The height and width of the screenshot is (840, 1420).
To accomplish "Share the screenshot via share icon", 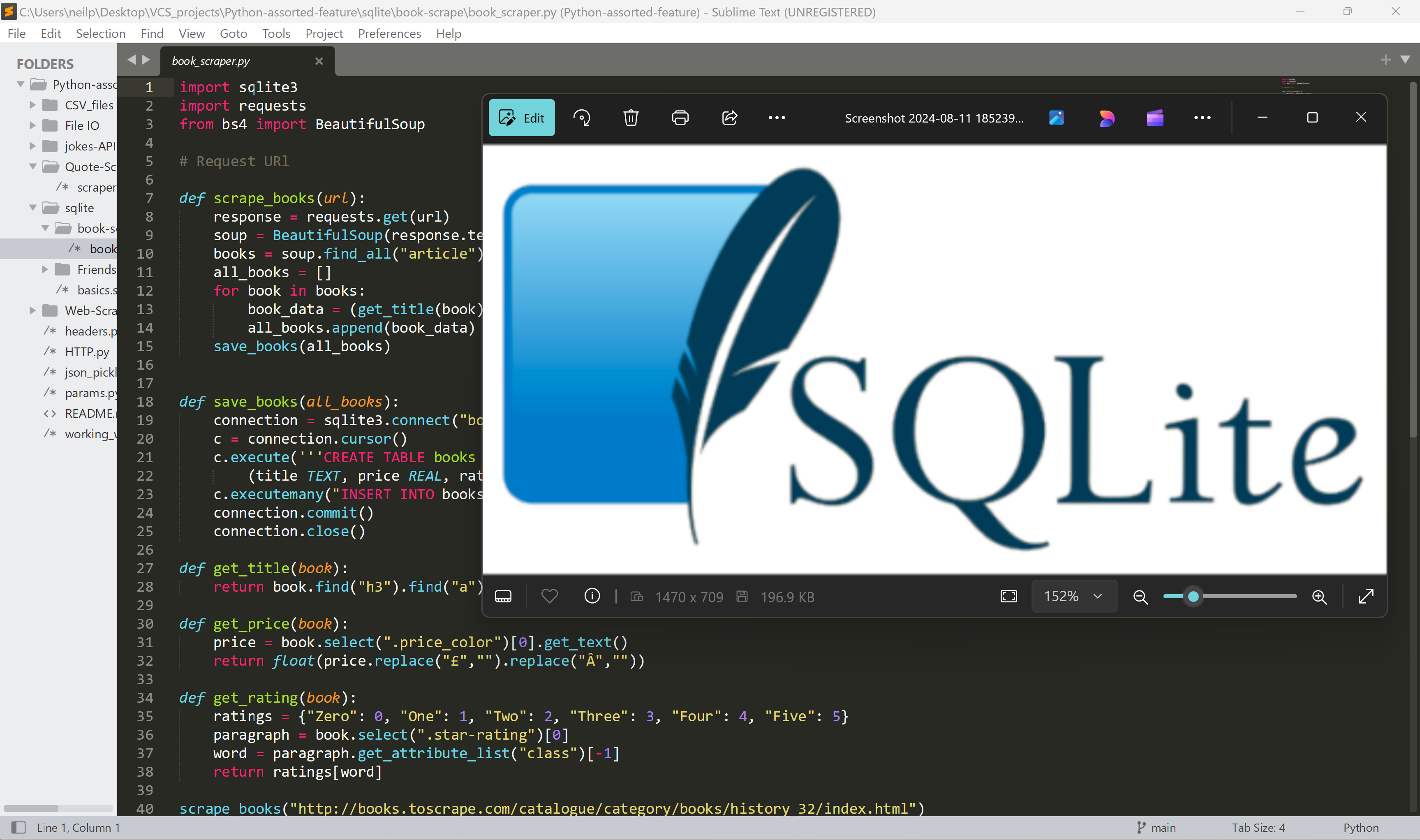I will [729, 118].
